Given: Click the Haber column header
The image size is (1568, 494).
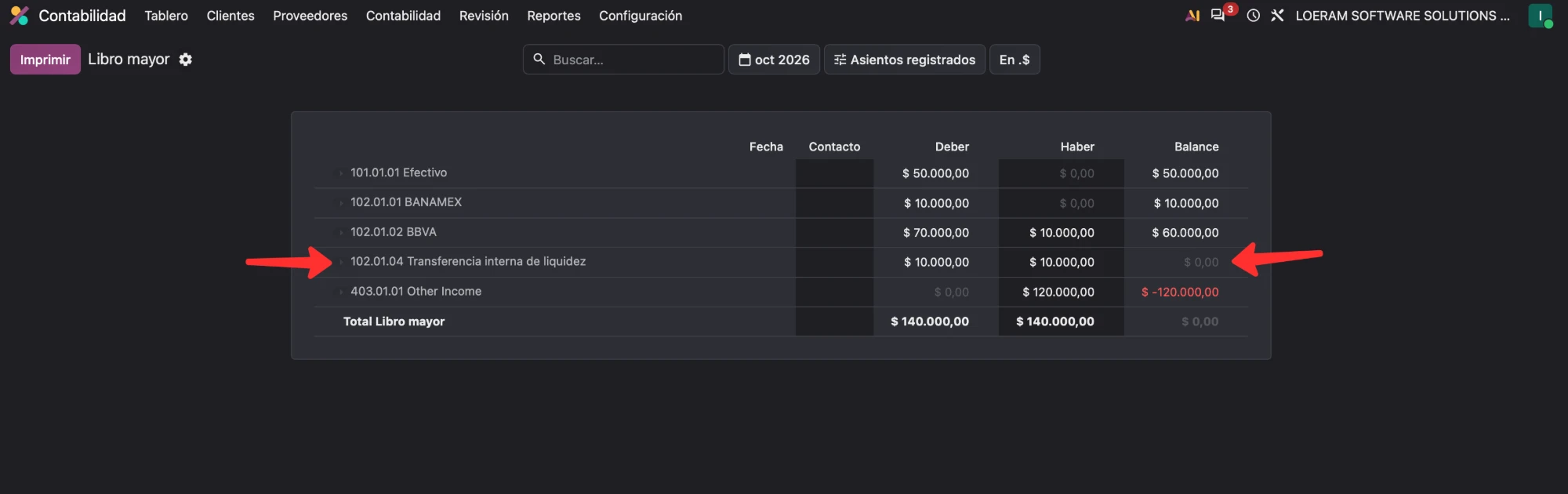Looking at the screenshot, I should coord(1077,147).
